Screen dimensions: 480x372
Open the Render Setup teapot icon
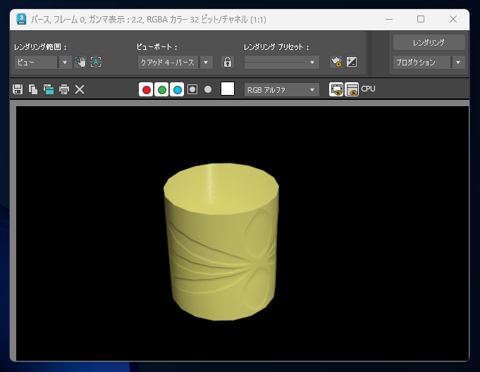(336, 62)
